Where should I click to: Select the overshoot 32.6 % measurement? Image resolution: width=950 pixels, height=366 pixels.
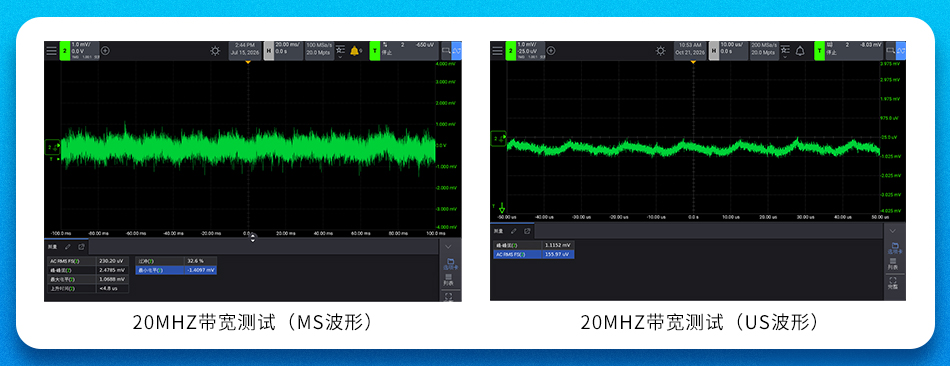pyautogui.click(x=176, y=261)
